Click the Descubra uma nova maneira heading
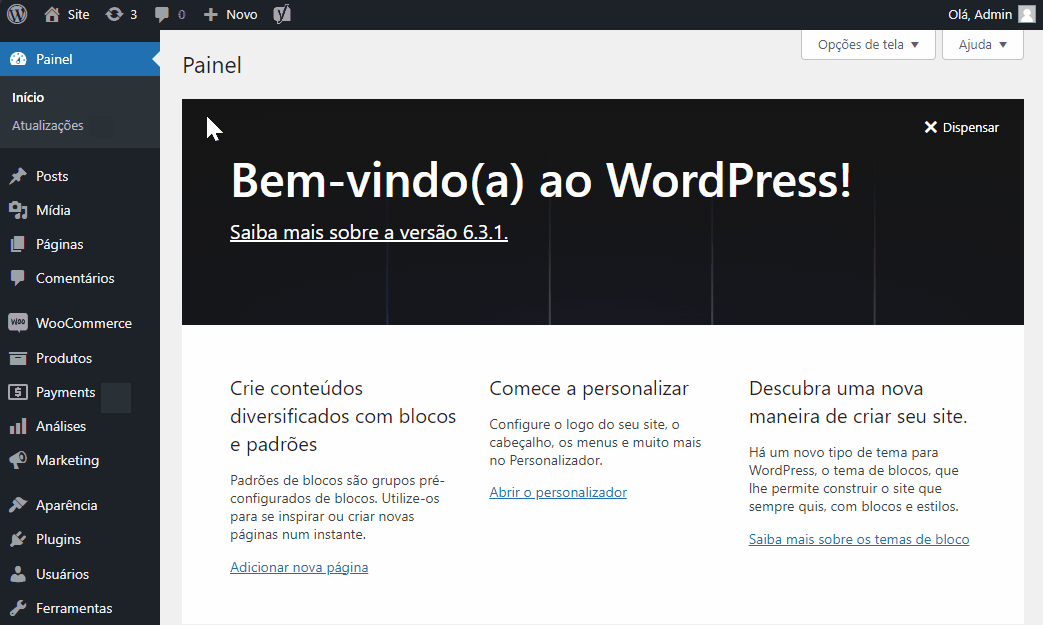1043x625 pixels. (x=857, y=402)
